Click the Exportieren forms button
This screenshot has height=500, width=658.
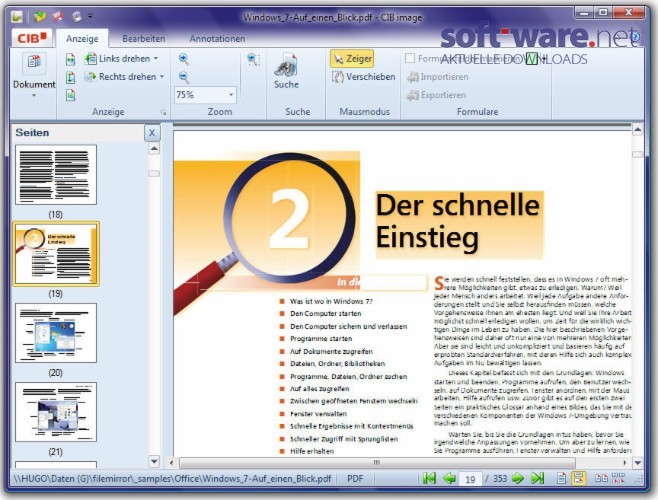click(x=436, y=95)
